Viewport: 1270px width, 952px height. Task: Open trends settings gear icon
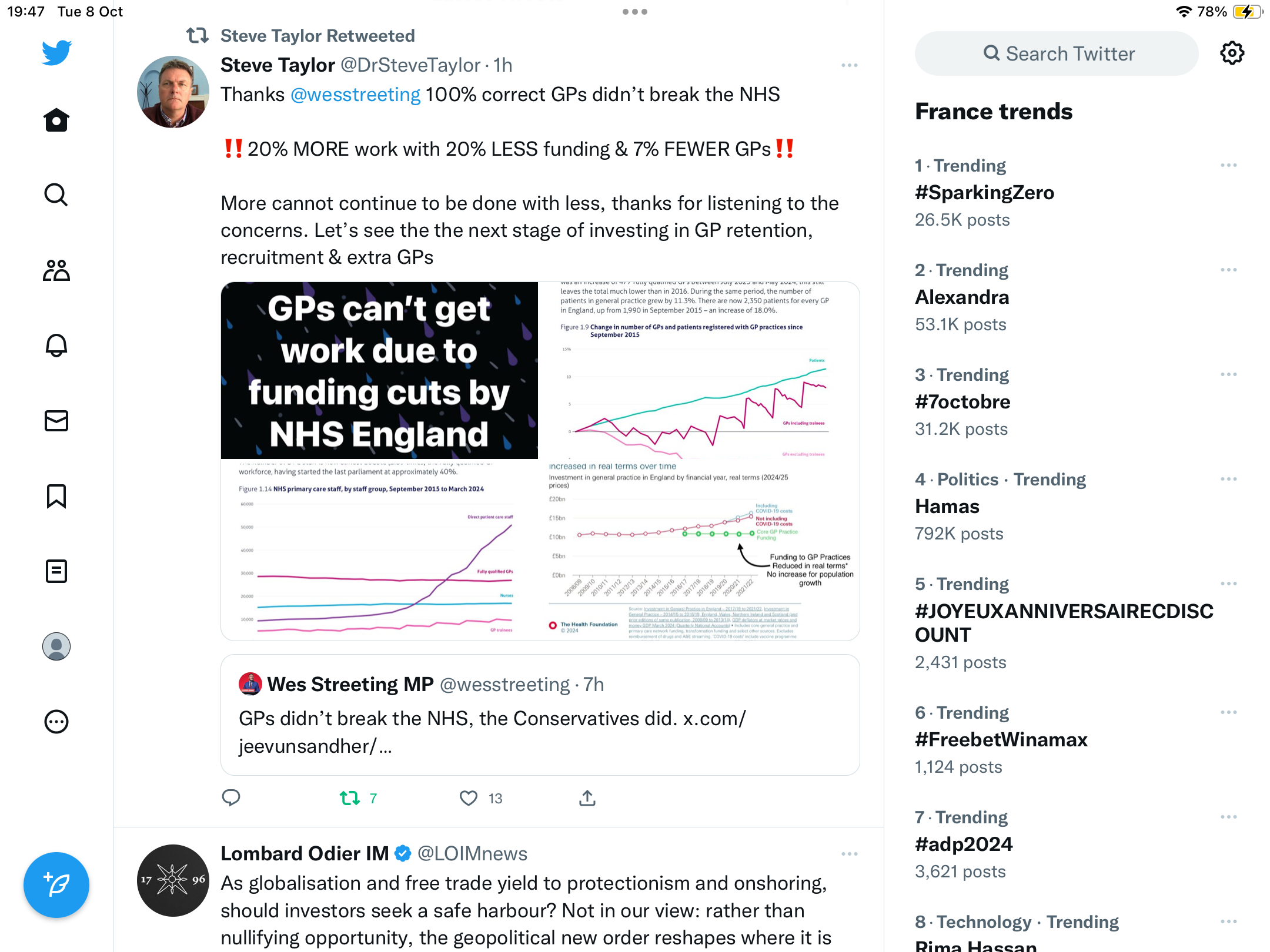point(1232,53)
